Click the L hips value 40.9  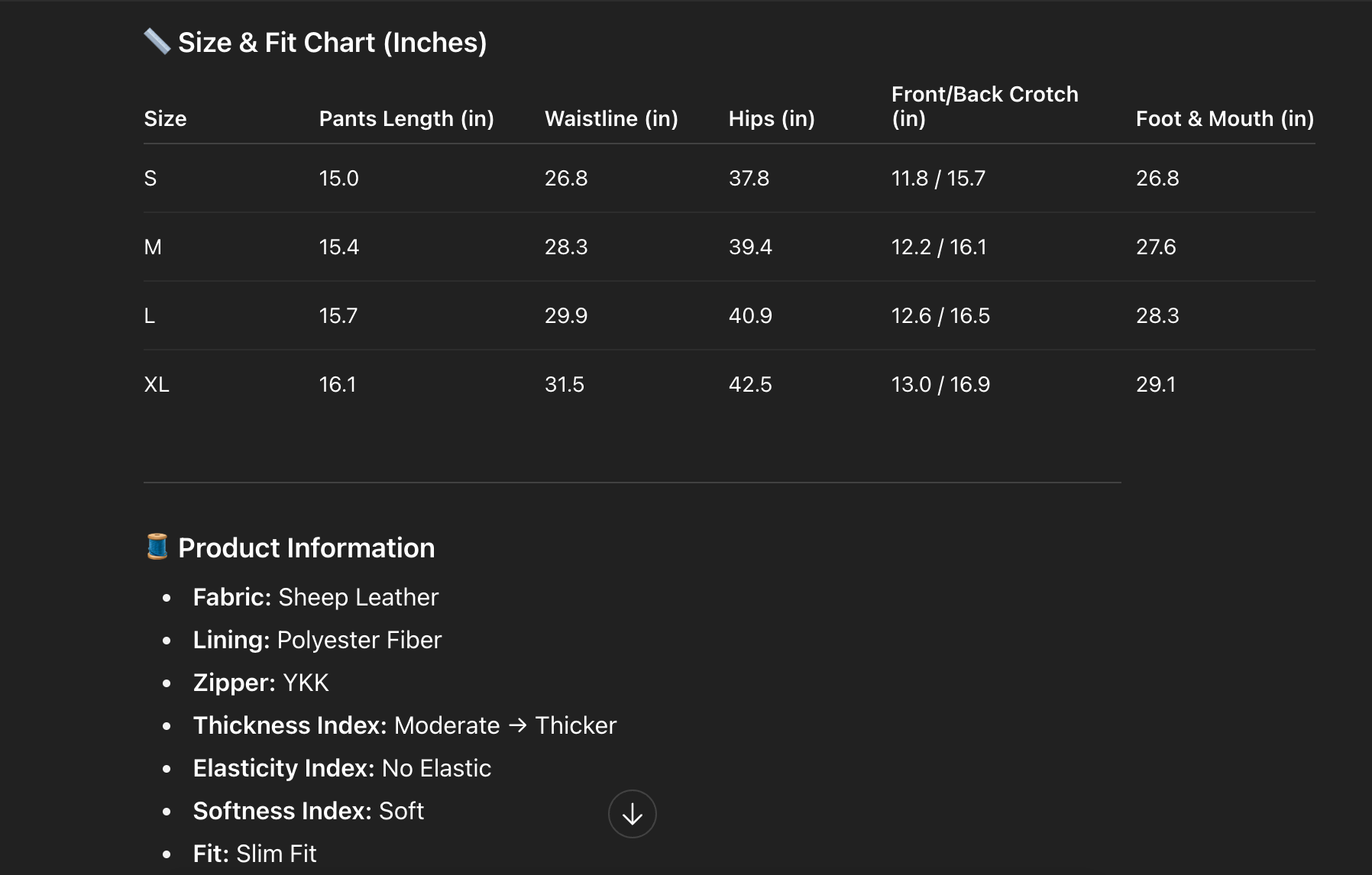point(750,316)
